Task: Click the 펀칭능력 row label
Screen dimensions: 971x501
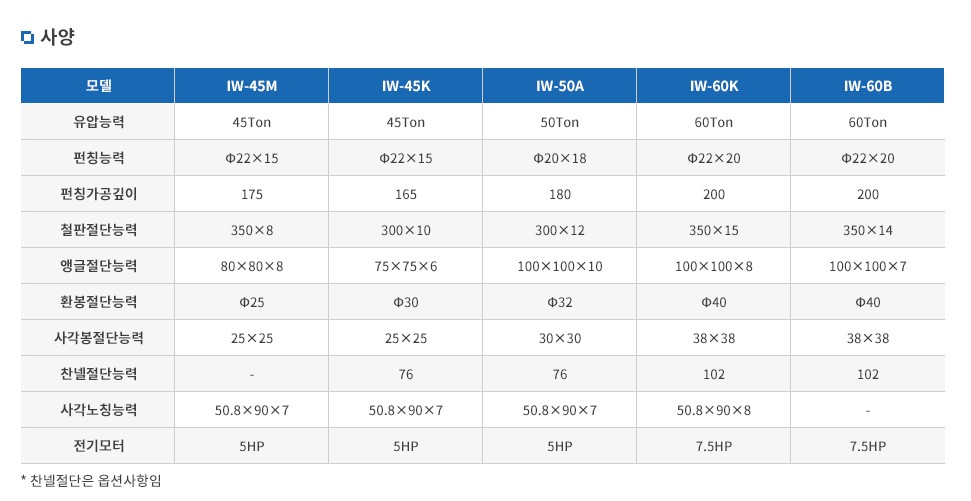Action: click(98, 158)
